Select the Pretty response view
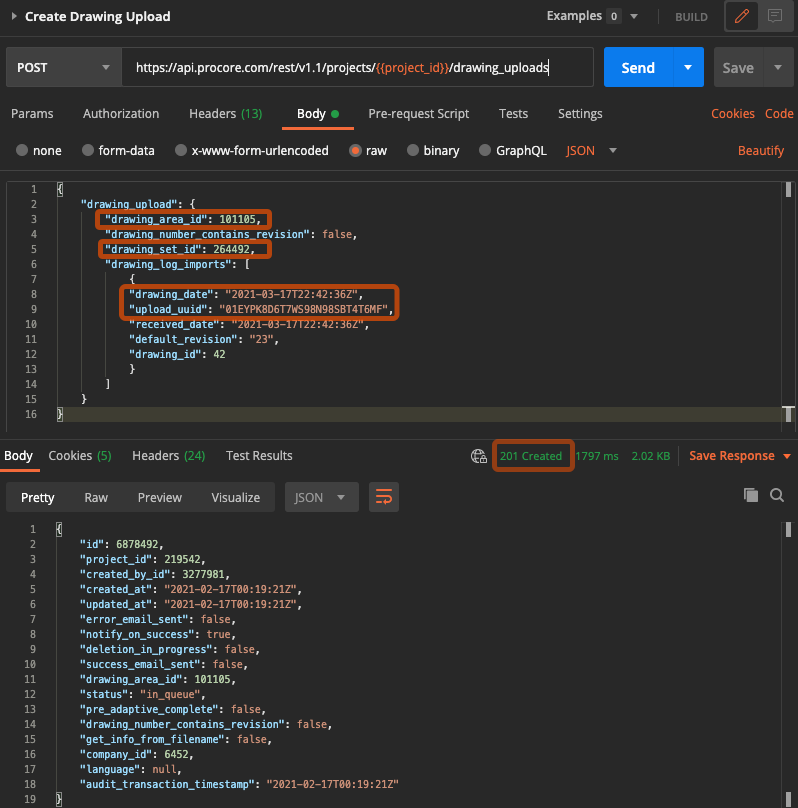 click(38, 497)
